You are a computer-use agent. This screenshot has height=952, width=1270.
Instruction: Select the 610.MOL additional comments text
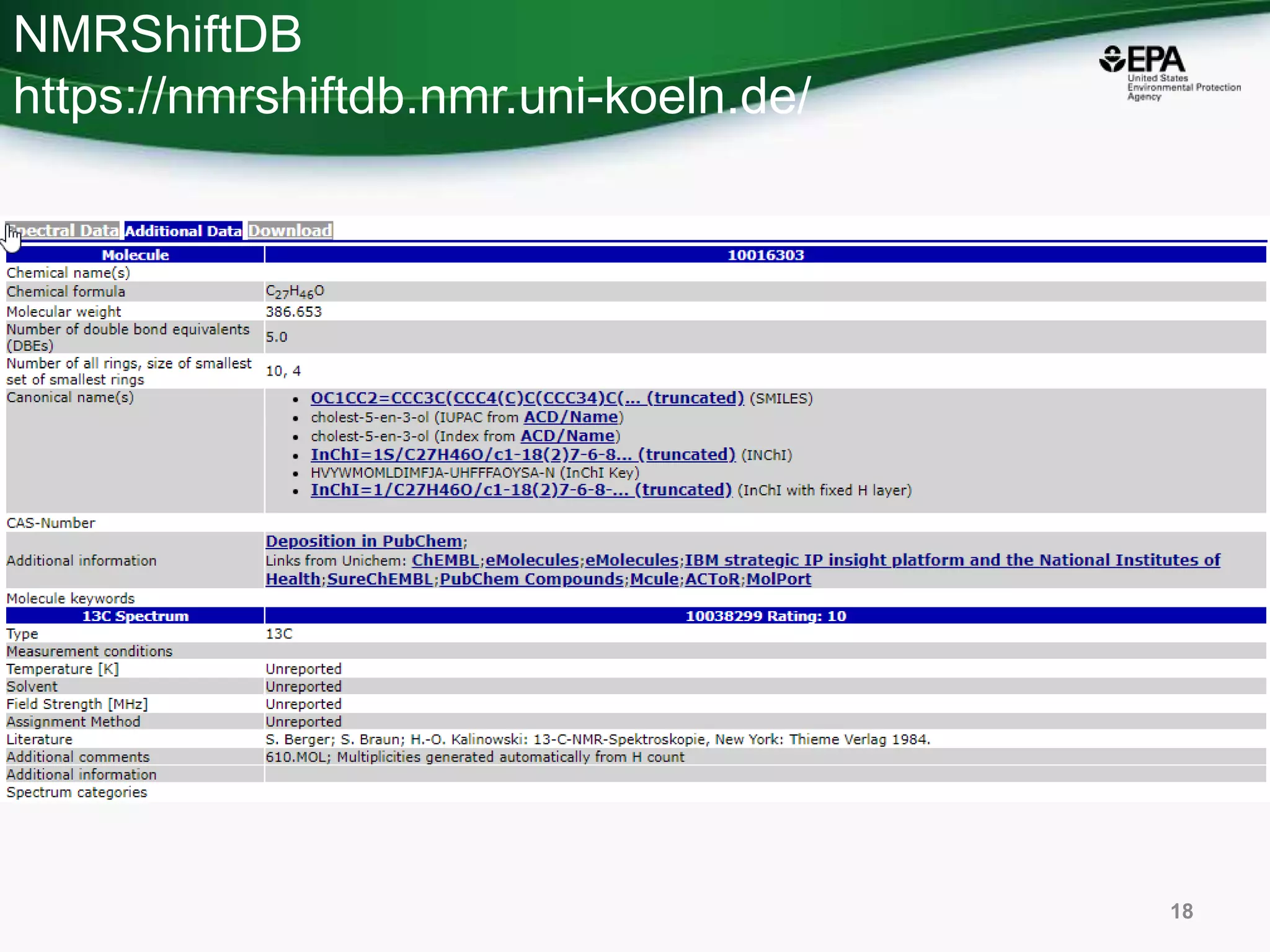tap(475, 757)
